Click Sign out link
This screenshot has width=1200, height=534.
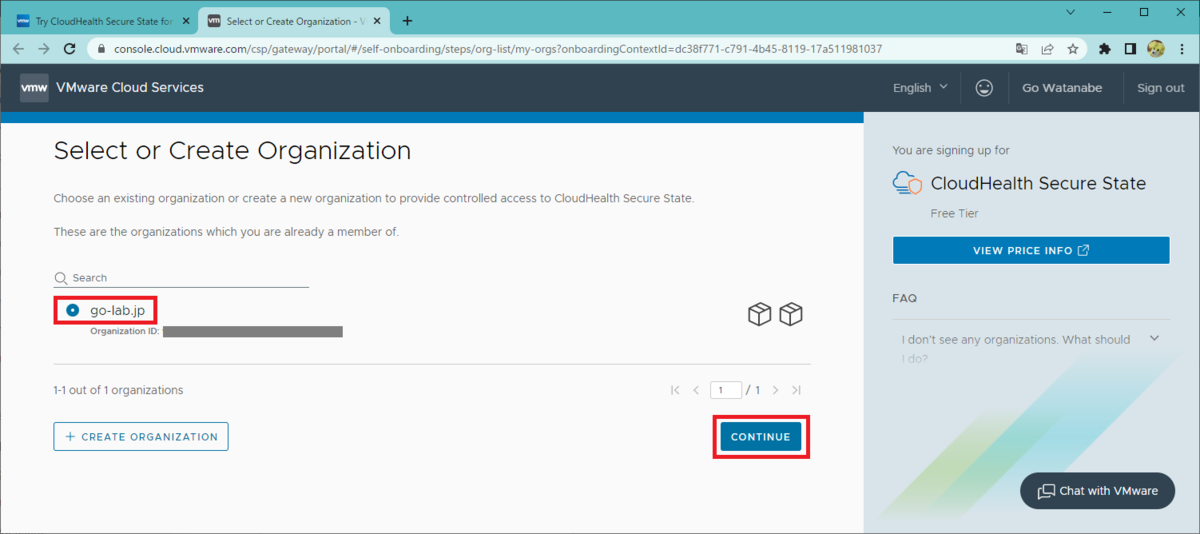pyautogui.click(x=1160, y=88)
